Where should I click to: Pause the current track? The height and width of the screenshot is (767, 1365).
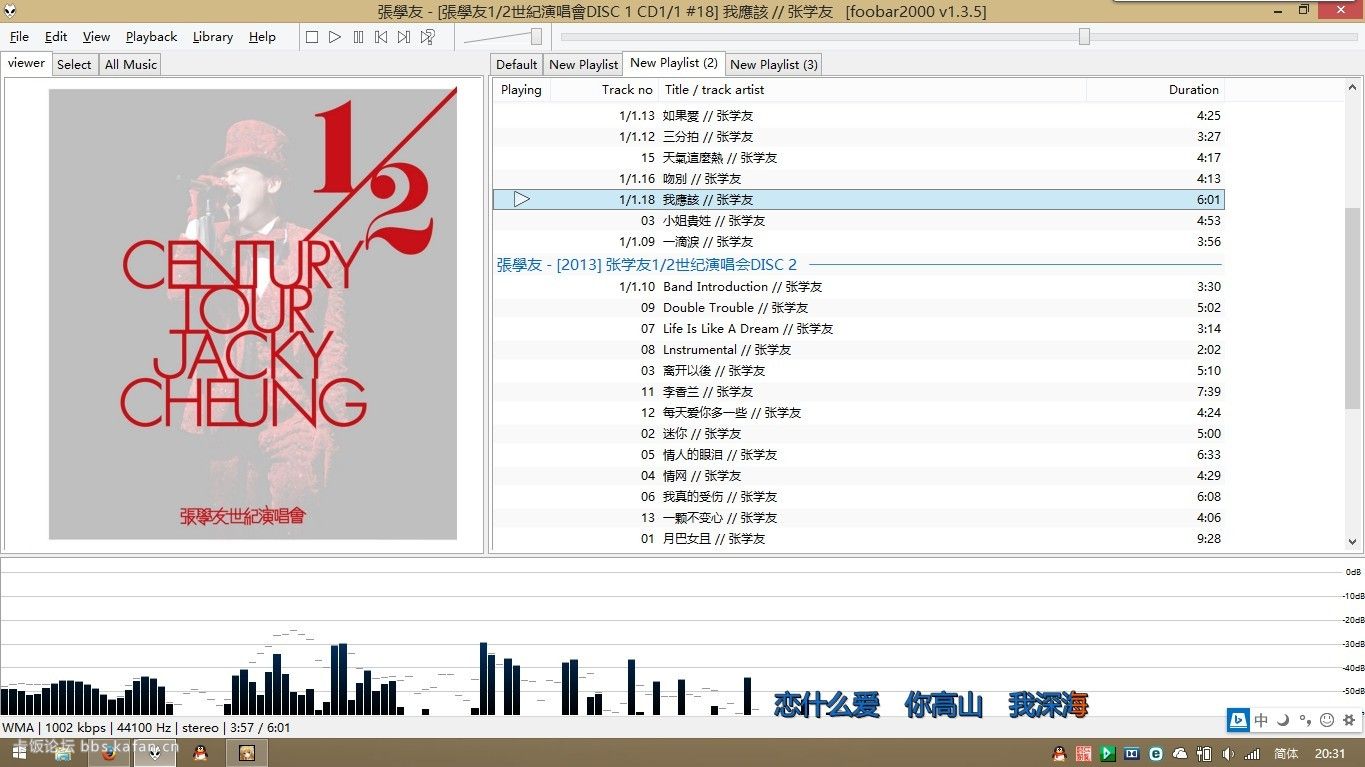click(358, 37)
